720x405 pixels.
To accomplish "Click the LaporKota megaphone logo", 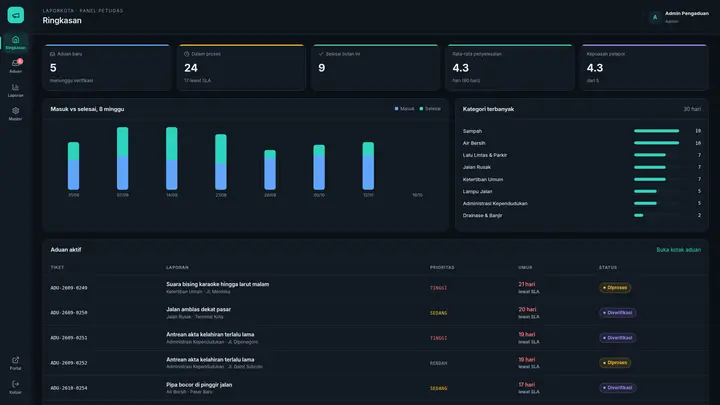I will [16, 15].
